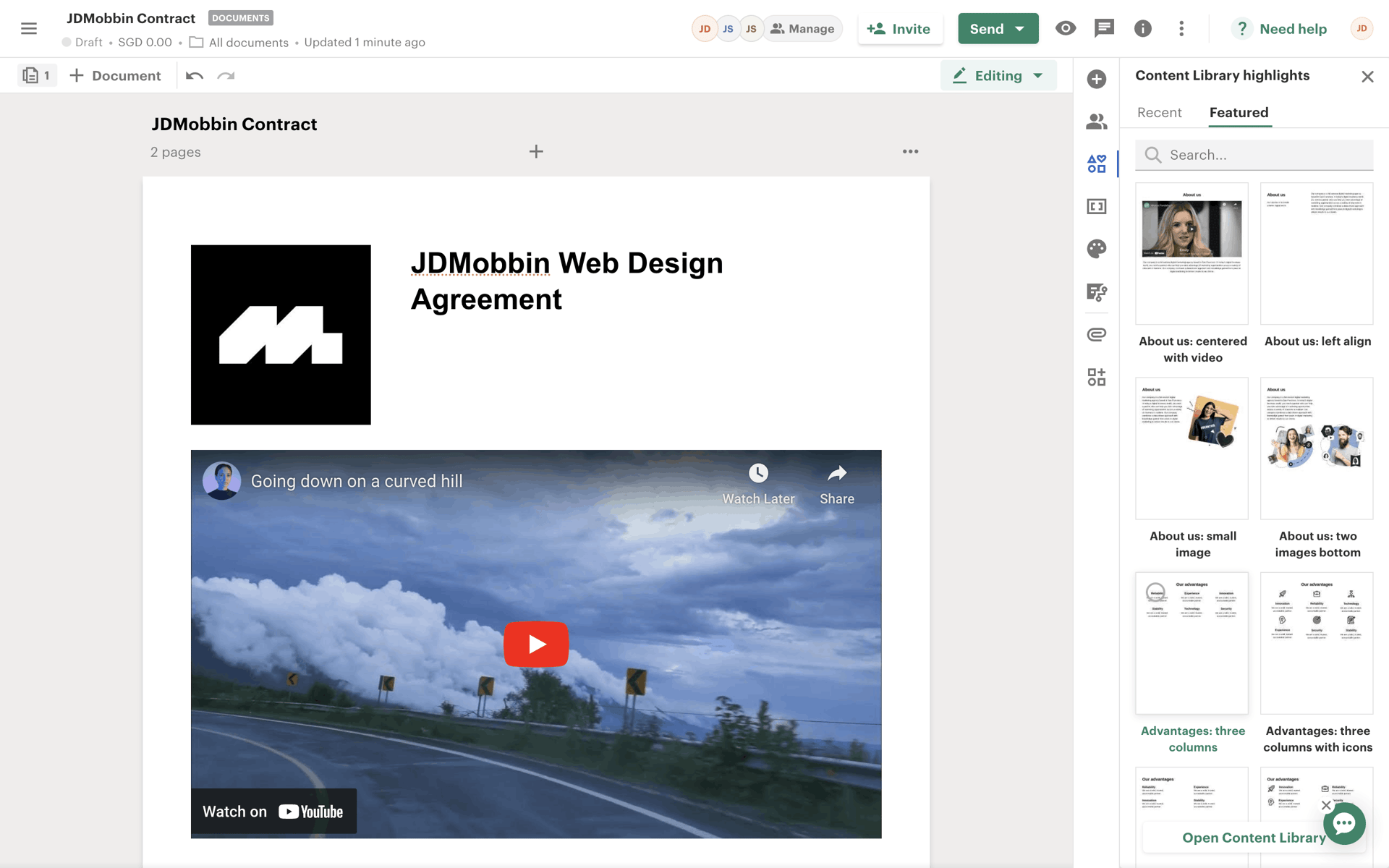Click Watch Later clock icon
The image size is (1389, 868).
(758, 474)
